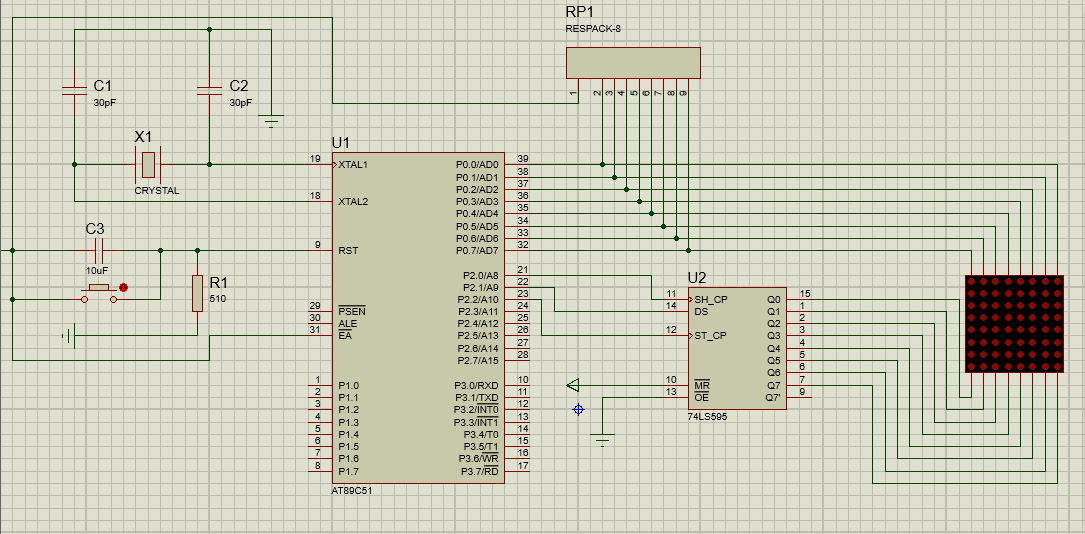Click pin 1 of the RP1 resistor pack
1085x534 pixels.
(573, 92)
